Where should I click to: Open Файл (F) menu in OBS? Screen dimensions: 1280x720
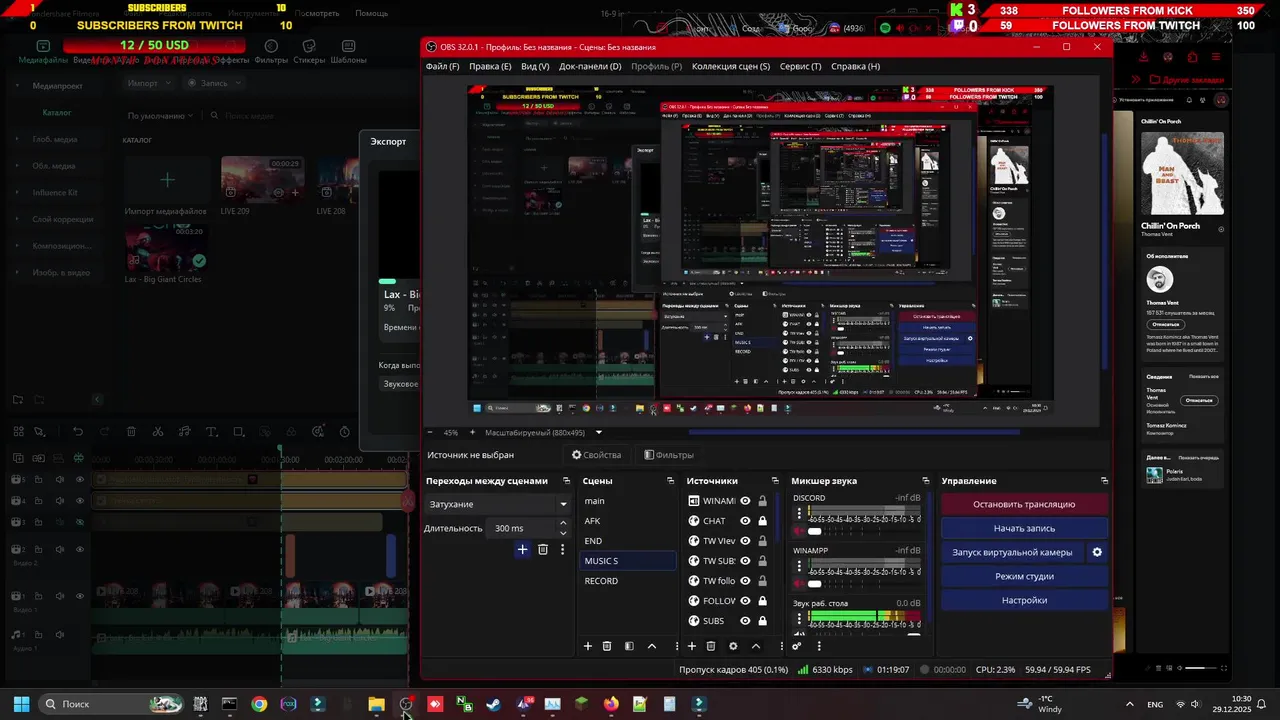442,66
